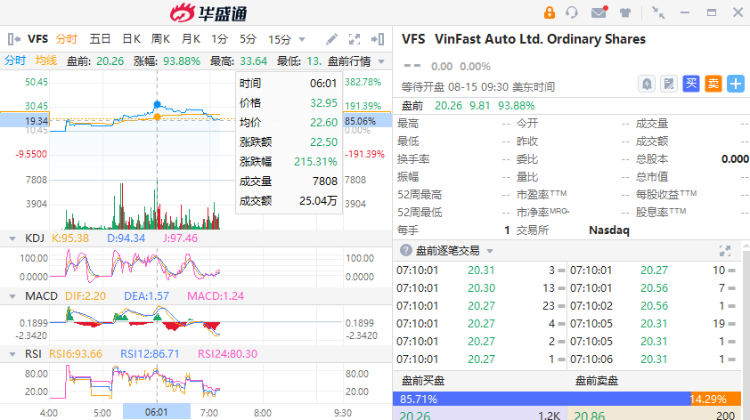Toggle the 均线 average line legend
The image size is (750, 420).
46,61
